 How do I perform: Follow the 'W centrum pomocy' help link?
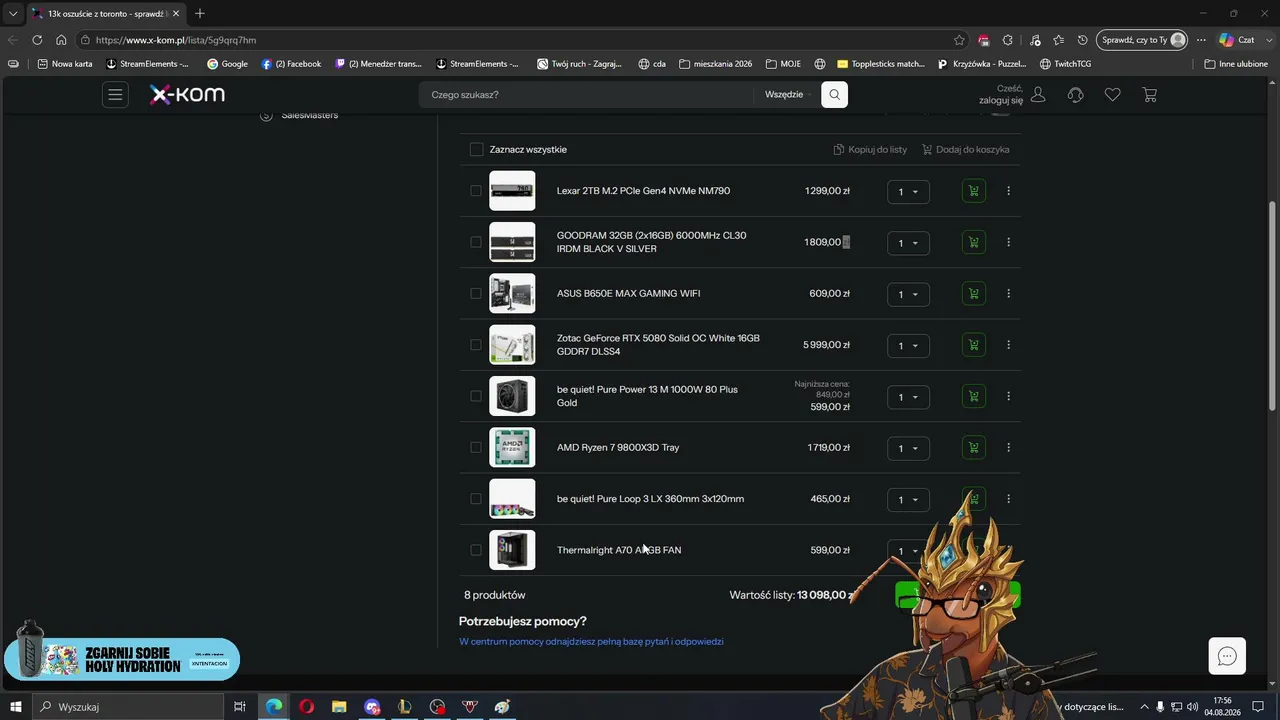[591, 642]
